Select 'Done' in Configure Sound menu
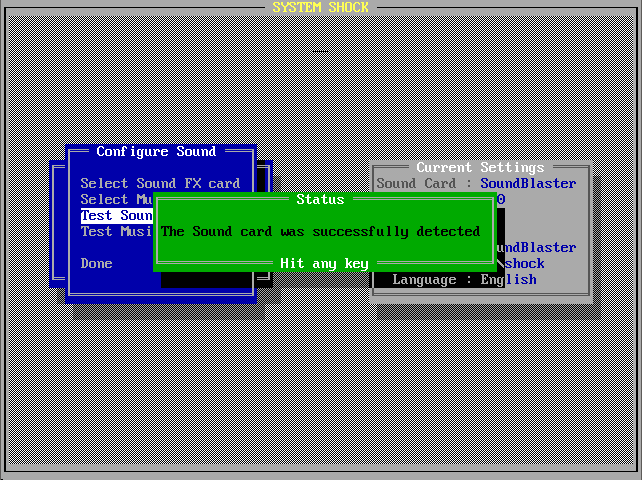The width and height of the screenshot is (642, 480). (97, 263)
